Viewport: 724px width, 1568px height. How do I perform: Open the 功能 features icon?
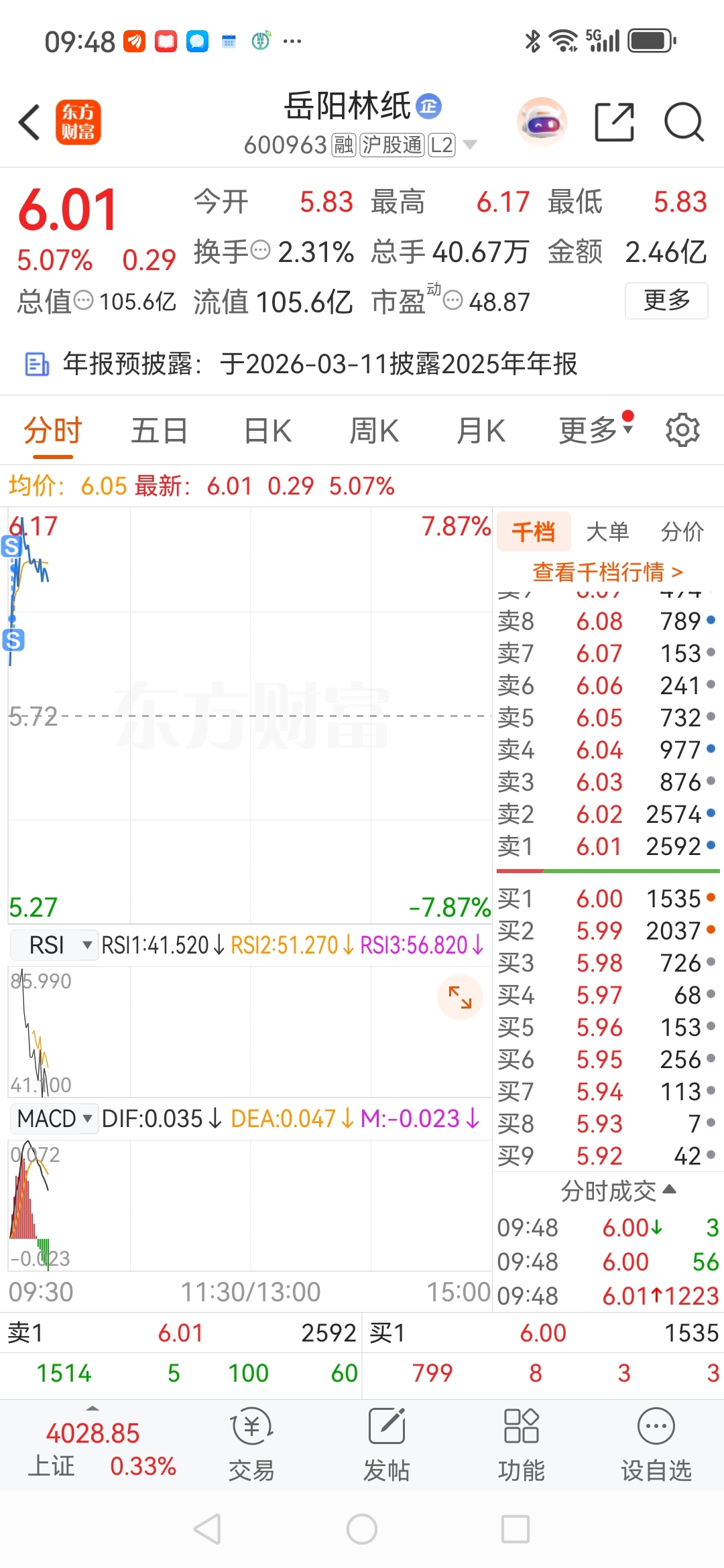click(x=521, y=1444)
